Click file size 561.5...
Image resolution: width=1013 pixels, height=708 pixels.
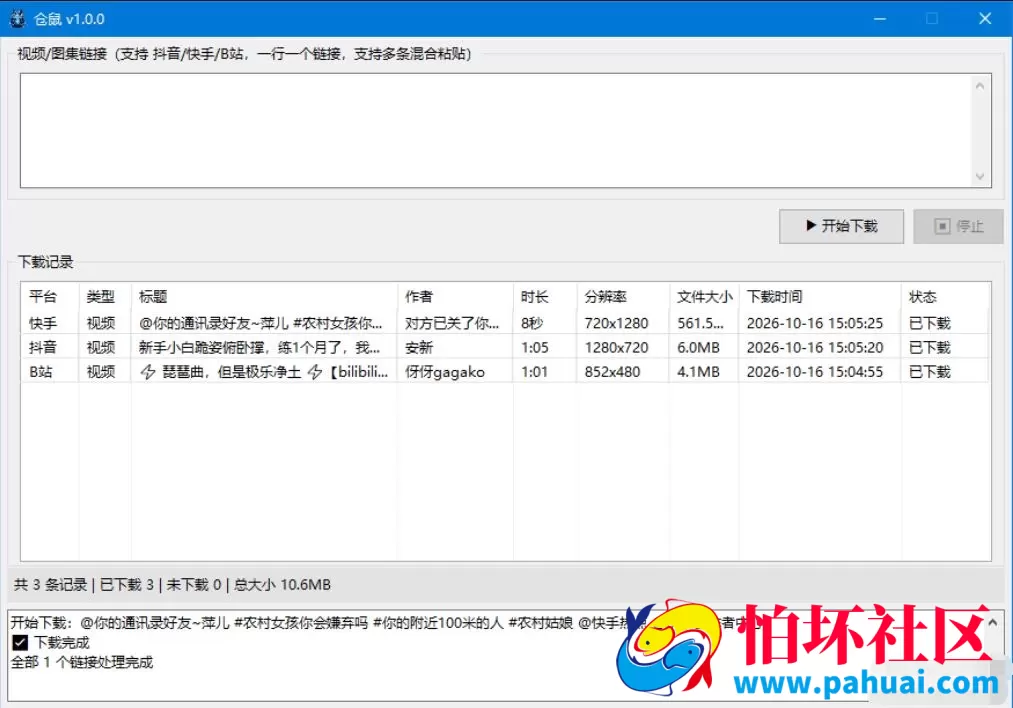point(700,323)
